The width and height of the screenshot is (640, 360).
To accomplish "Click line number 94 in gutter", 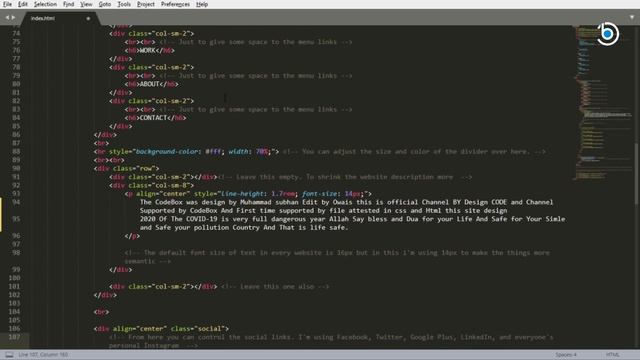I will pyautogui.click(x=16, y=202).
